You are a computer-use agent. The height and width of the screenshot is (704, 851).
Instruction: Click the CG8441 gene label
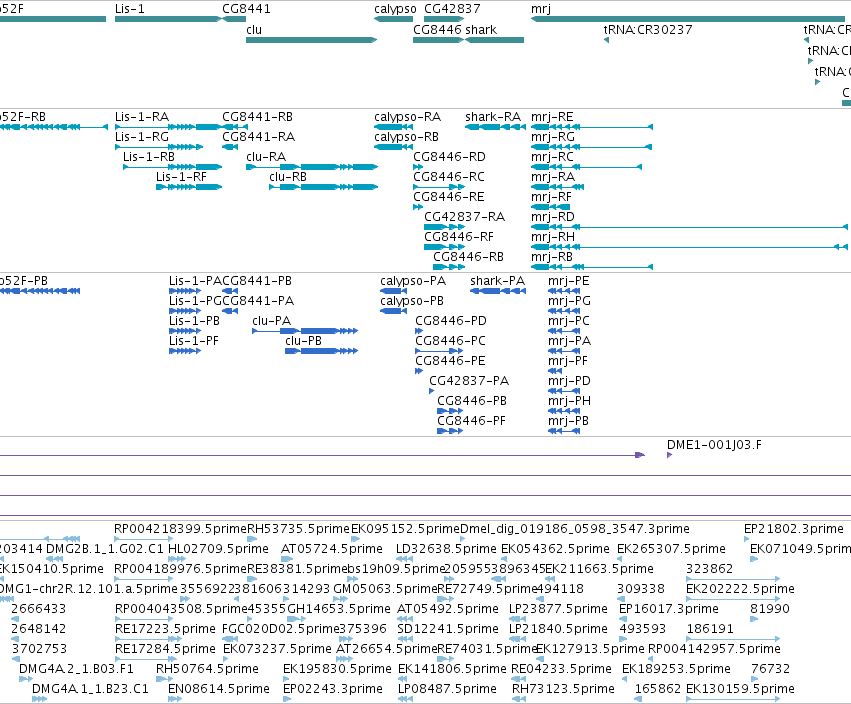coord(246,9)
